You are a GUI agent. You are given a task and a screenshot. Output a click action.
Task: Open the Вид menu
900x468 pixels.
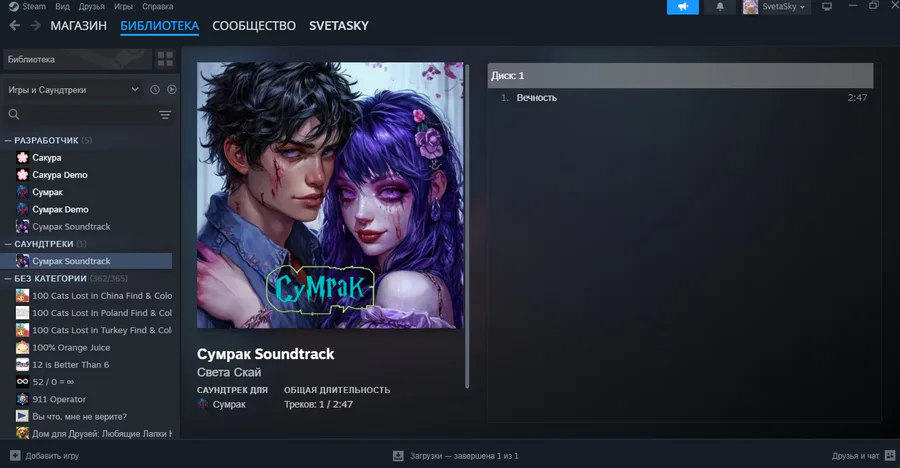[62, 6]
